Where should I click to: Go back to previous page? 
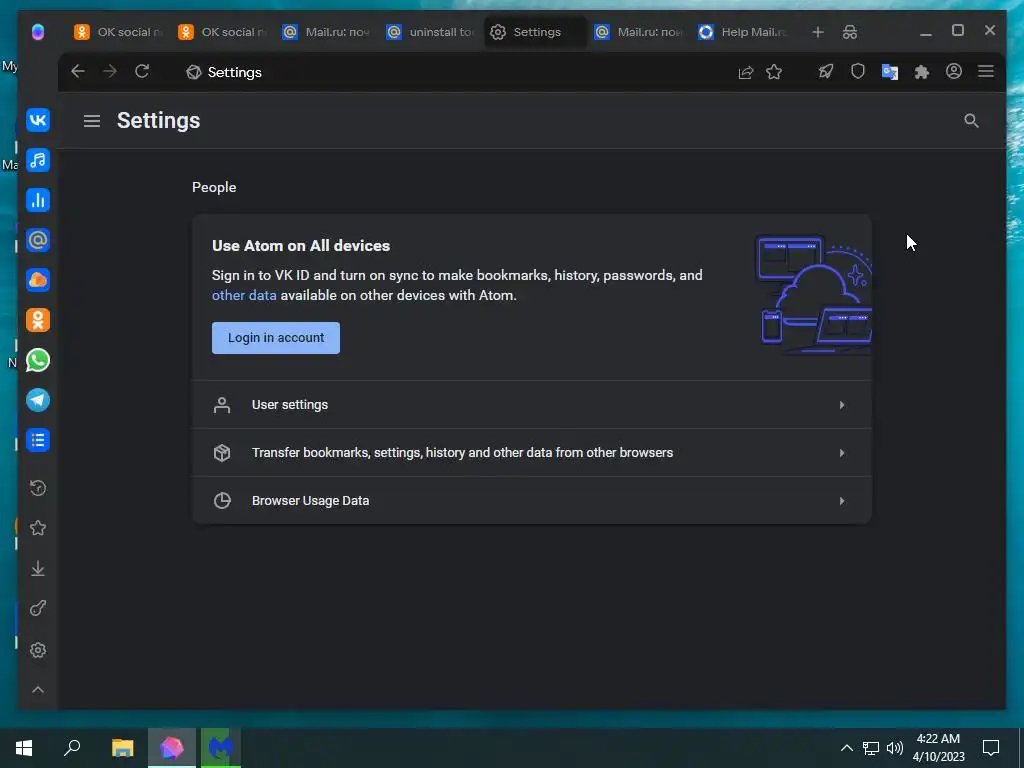coord(78,71)
